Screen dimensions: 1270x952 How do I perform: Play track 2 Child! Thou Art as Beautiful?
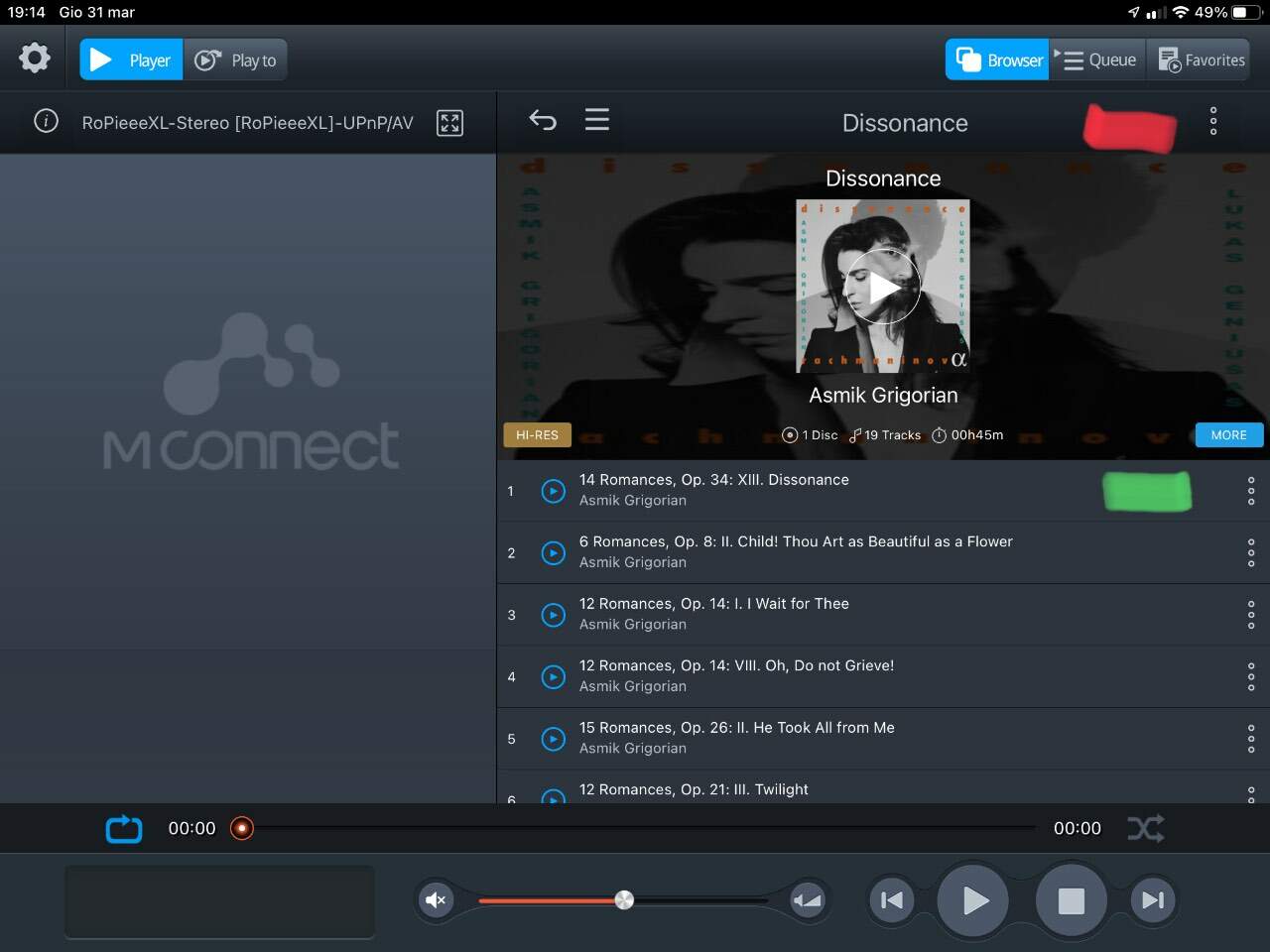pos(554,553)
